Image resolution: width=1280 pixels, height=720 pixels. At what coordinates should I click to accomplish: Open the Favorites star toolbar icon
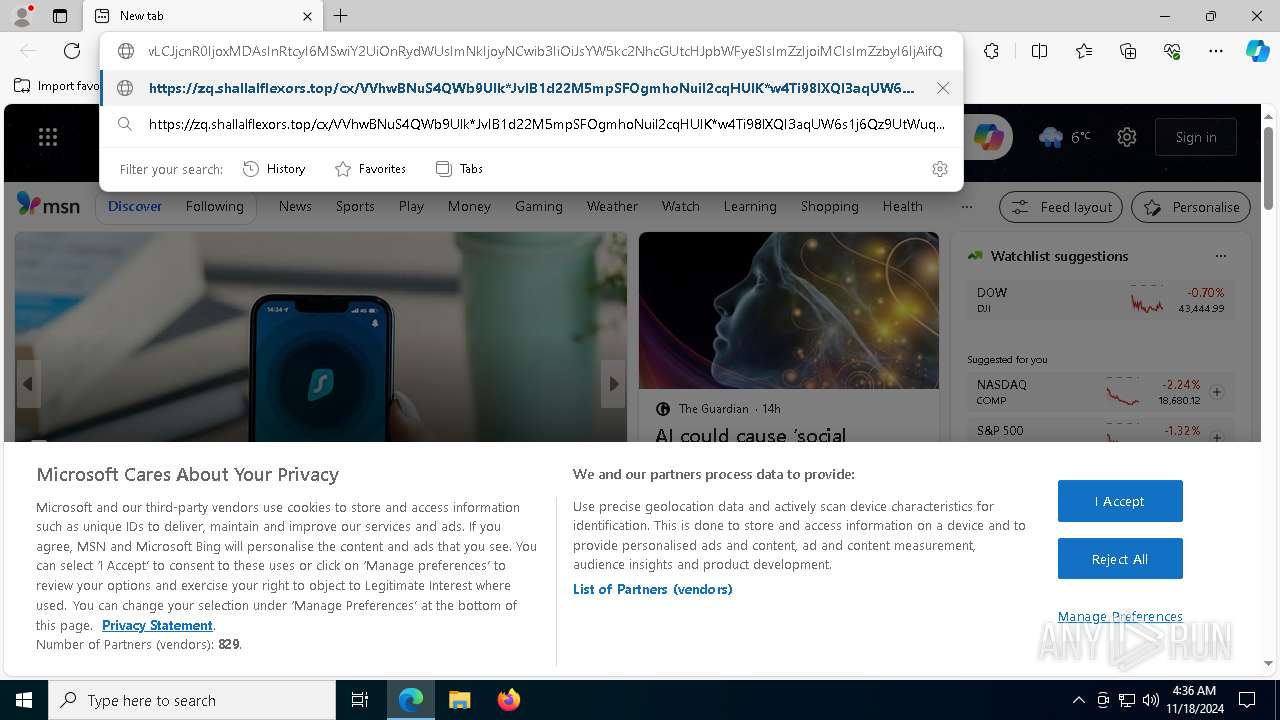[x=1084, y=51]
